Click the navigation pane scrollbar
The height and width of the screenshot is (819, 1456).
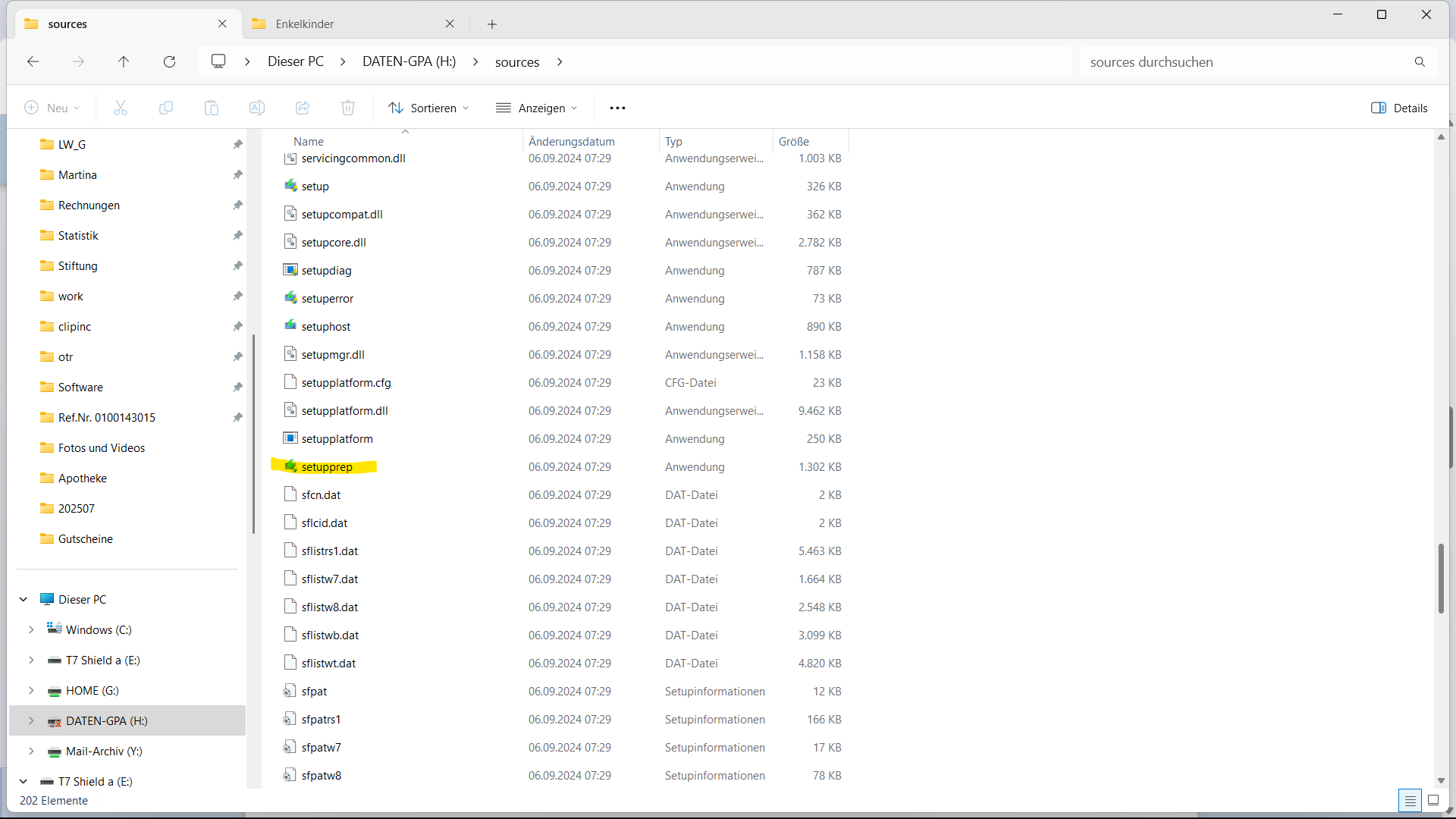click(x=253, y=434)
